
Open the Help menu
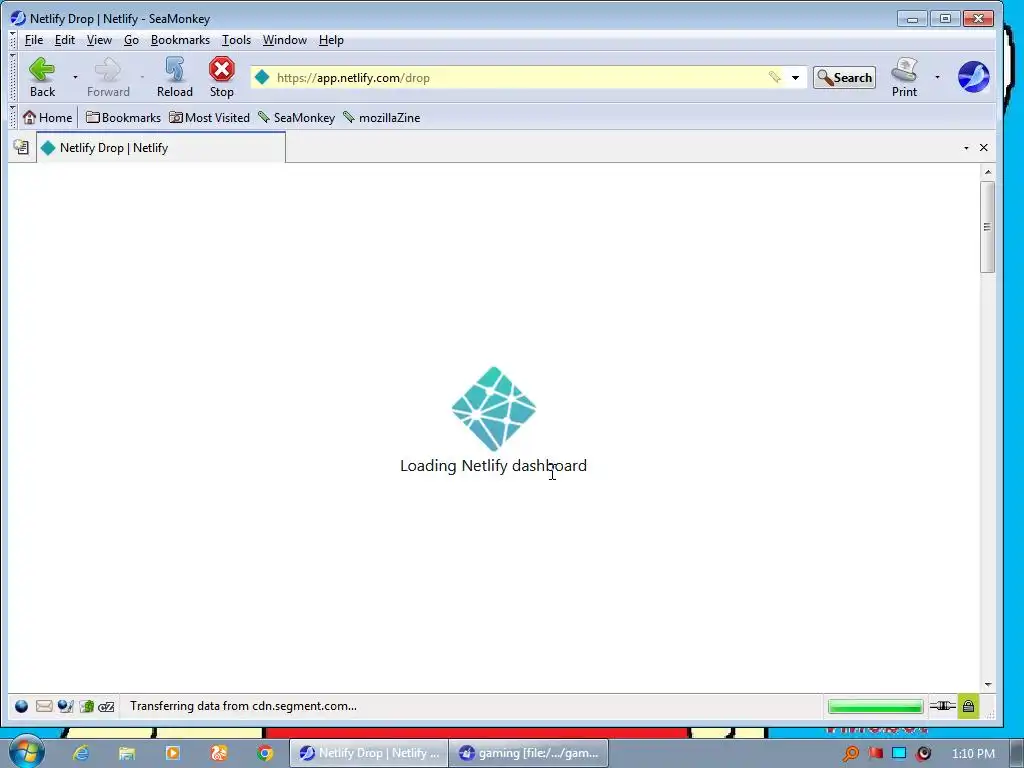[331, 40]
